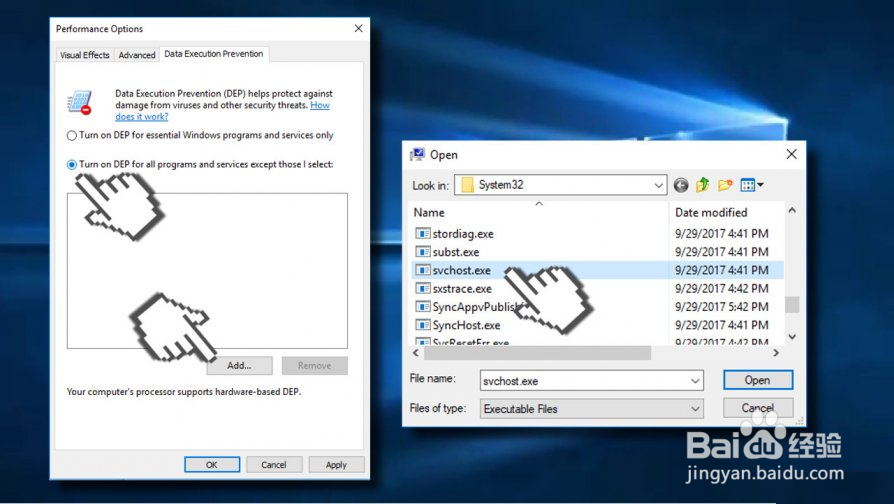
Task: Click the Create New Folder icon
Action: click(725, 185)
